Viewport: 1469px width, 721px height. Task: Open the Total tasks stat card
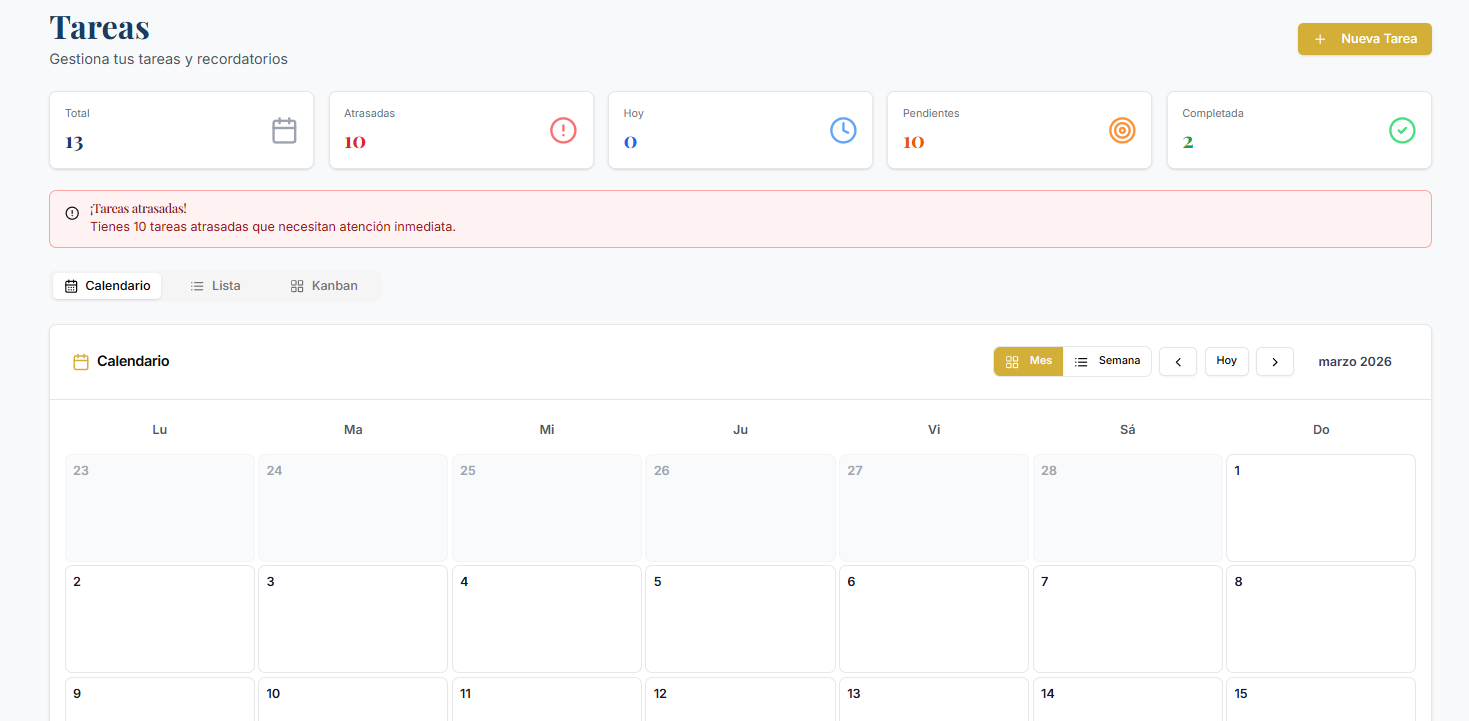[182, 130]
